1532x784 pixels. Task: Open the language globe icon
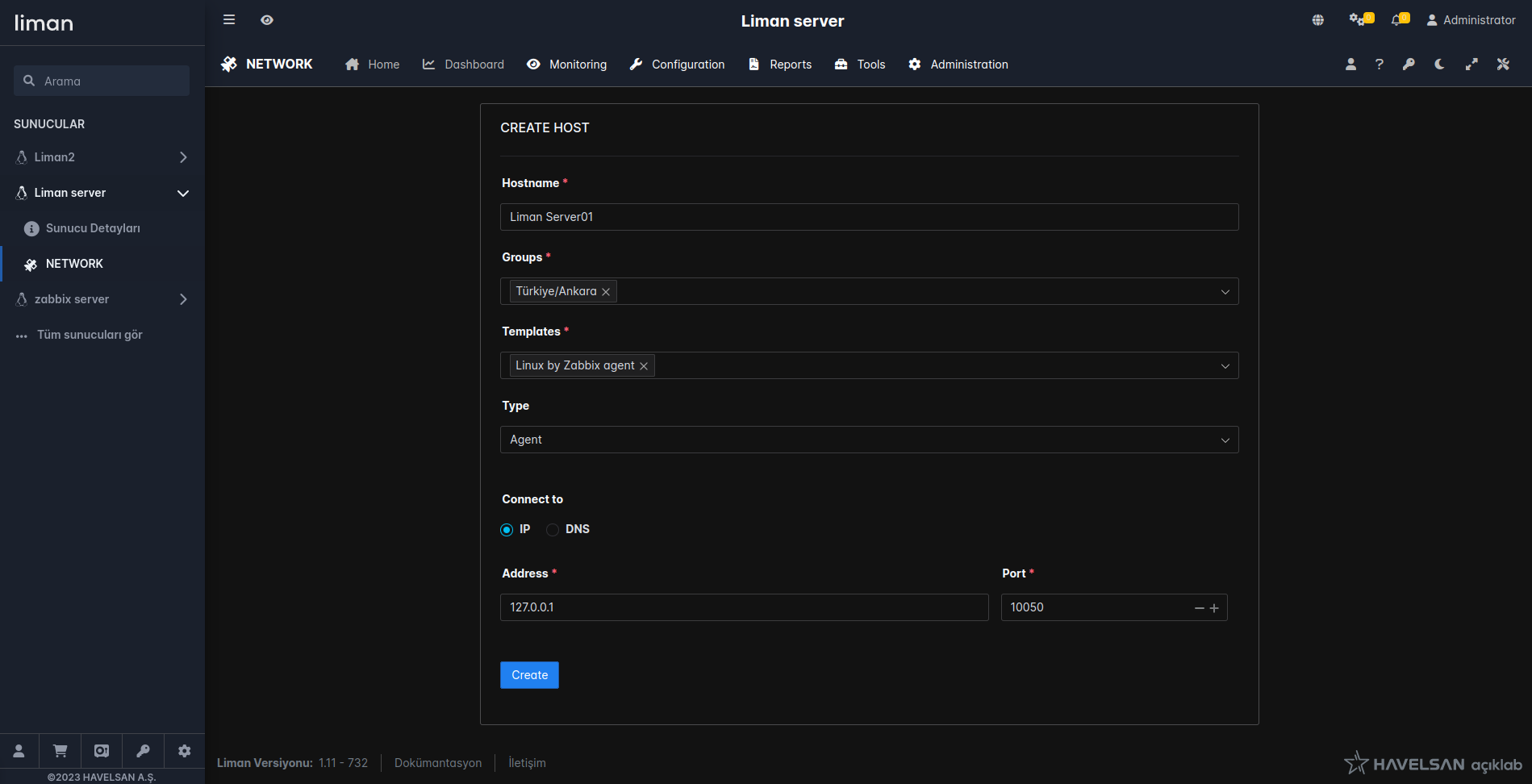coord(1318,20)
